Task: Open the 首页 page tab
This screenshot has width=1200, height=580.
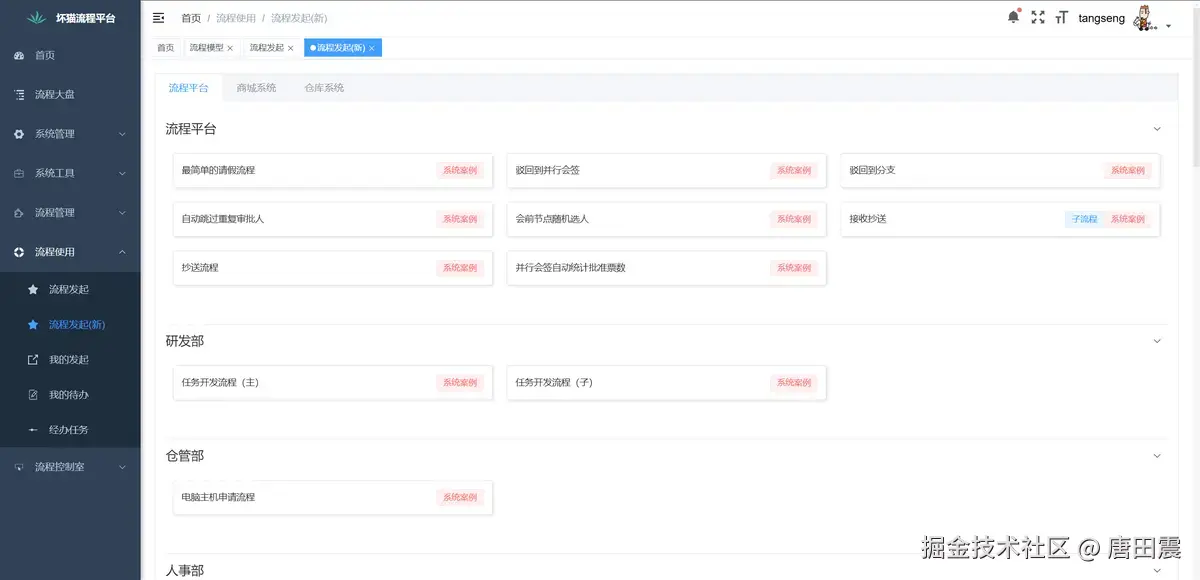Action: 165,48
